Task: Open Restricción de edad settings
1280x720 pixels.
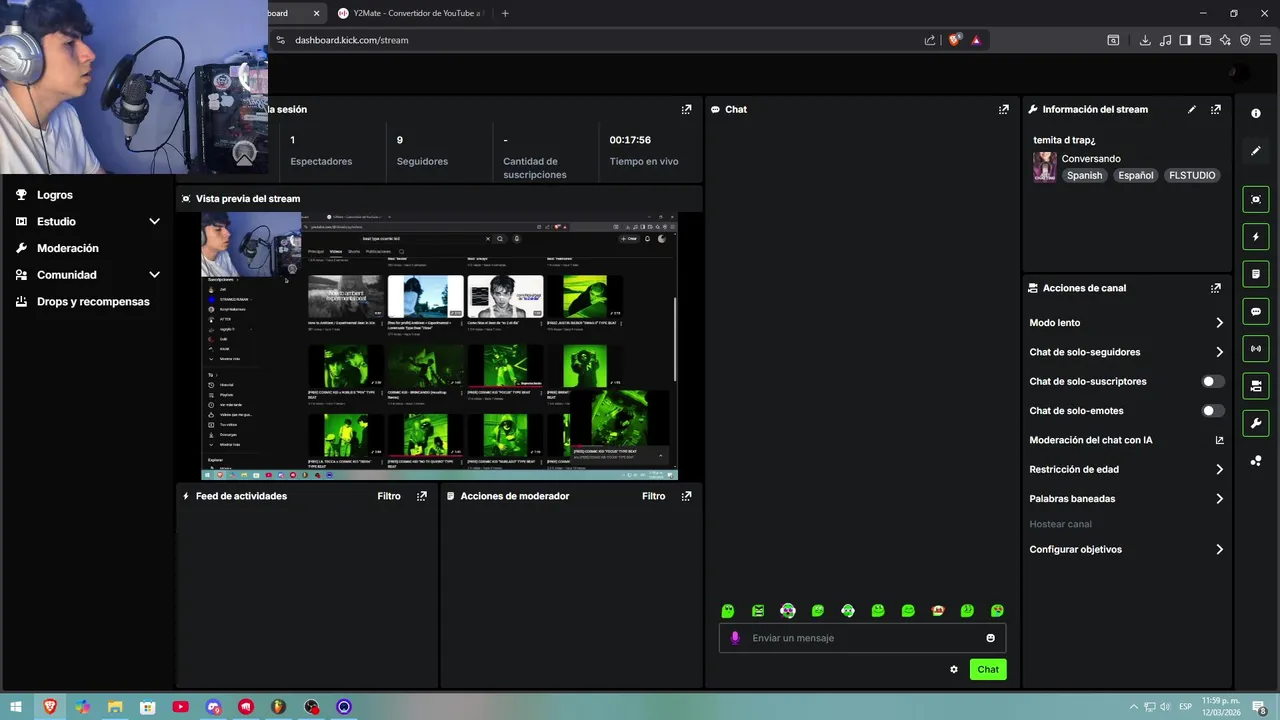Action: 1126,469
